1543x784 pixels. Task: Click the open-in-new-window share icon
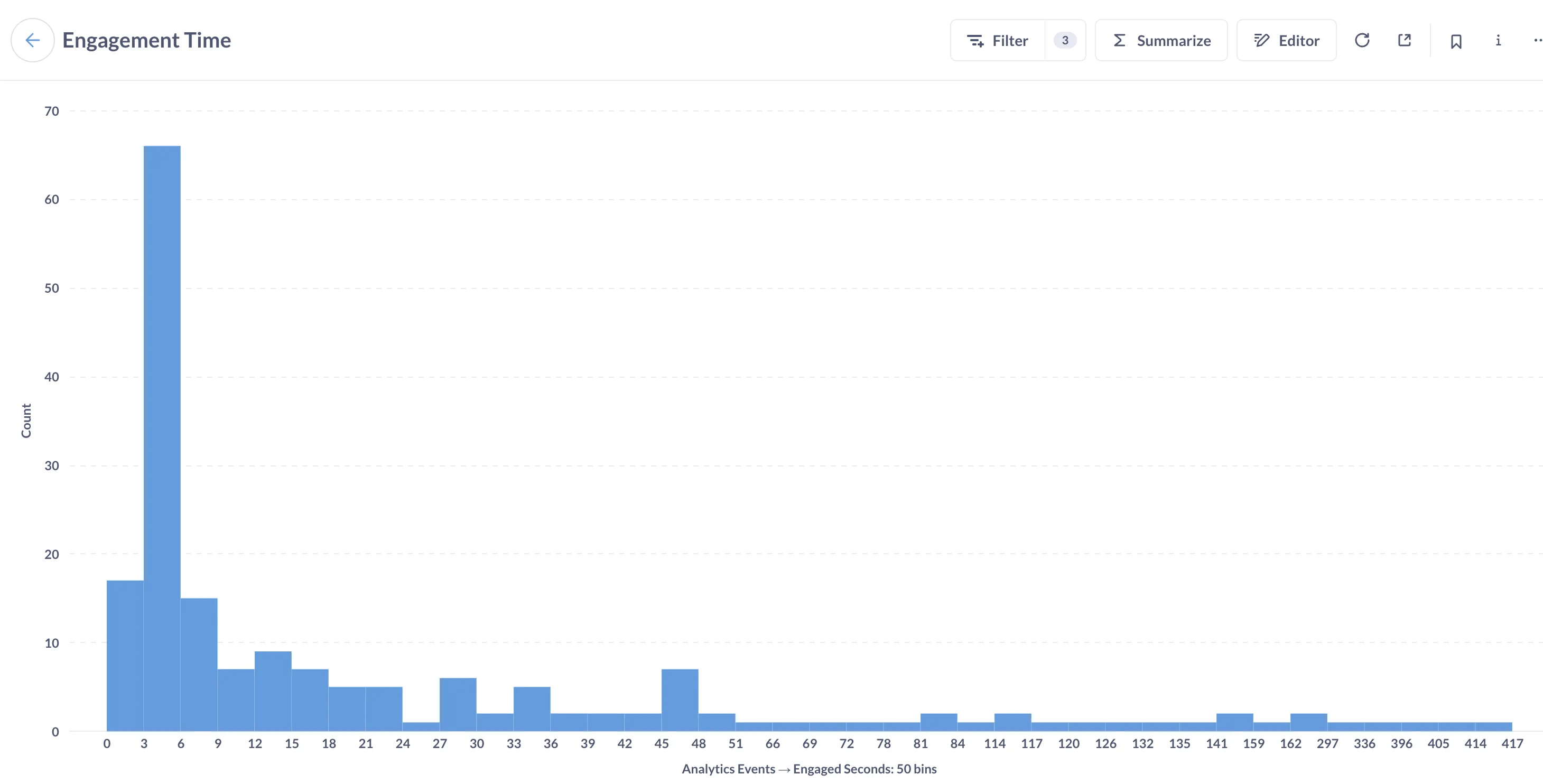point(1404,40)
